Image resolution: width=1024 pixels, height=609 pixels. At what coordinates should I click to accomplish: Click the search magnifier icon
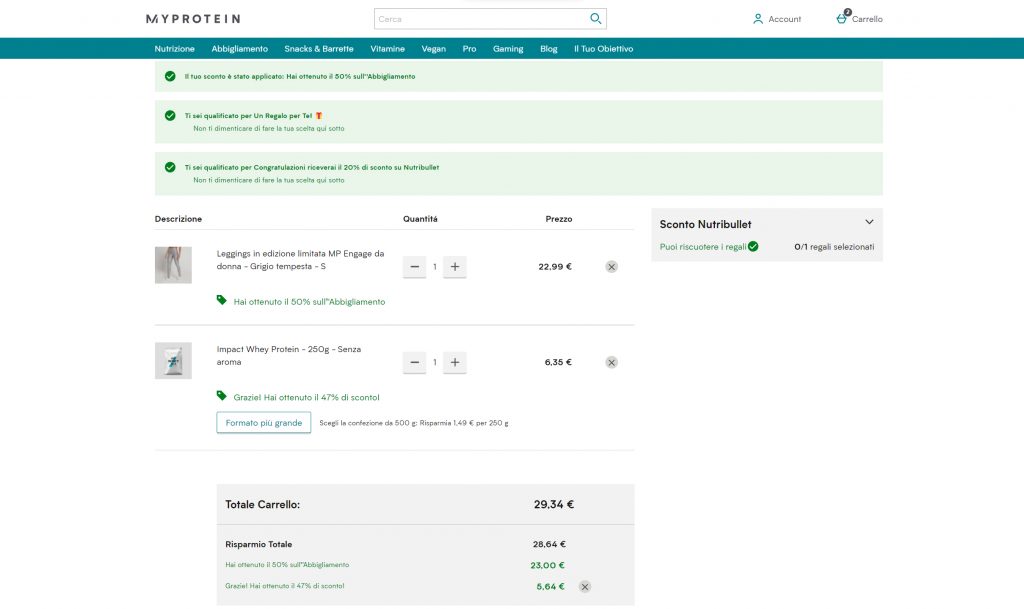(596, 19)
